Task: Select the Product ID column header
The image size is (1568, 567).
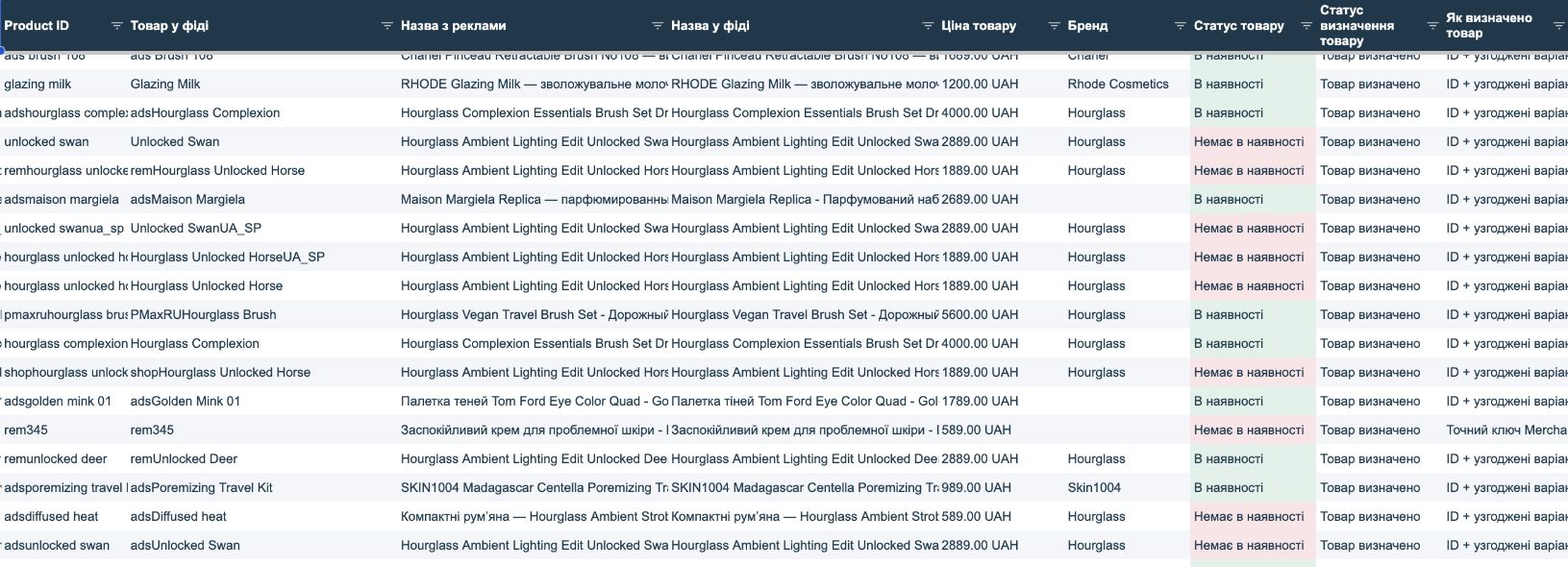Action: coord(37,26)
